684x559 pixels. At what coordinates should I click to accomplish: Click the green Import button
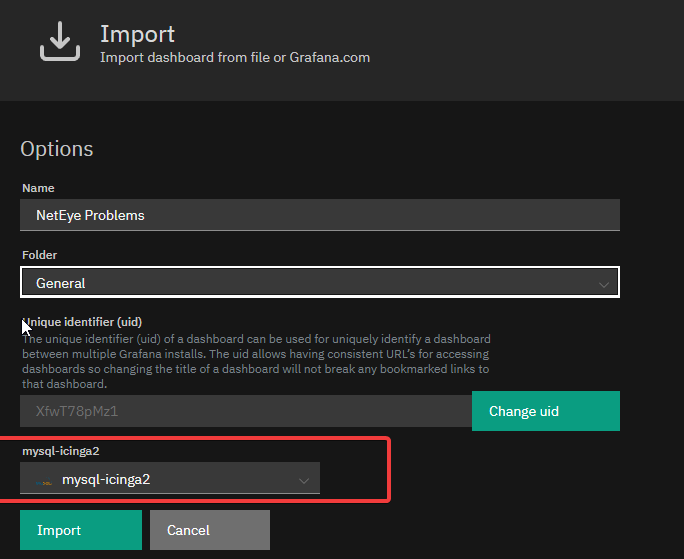(x=81, y=530)
